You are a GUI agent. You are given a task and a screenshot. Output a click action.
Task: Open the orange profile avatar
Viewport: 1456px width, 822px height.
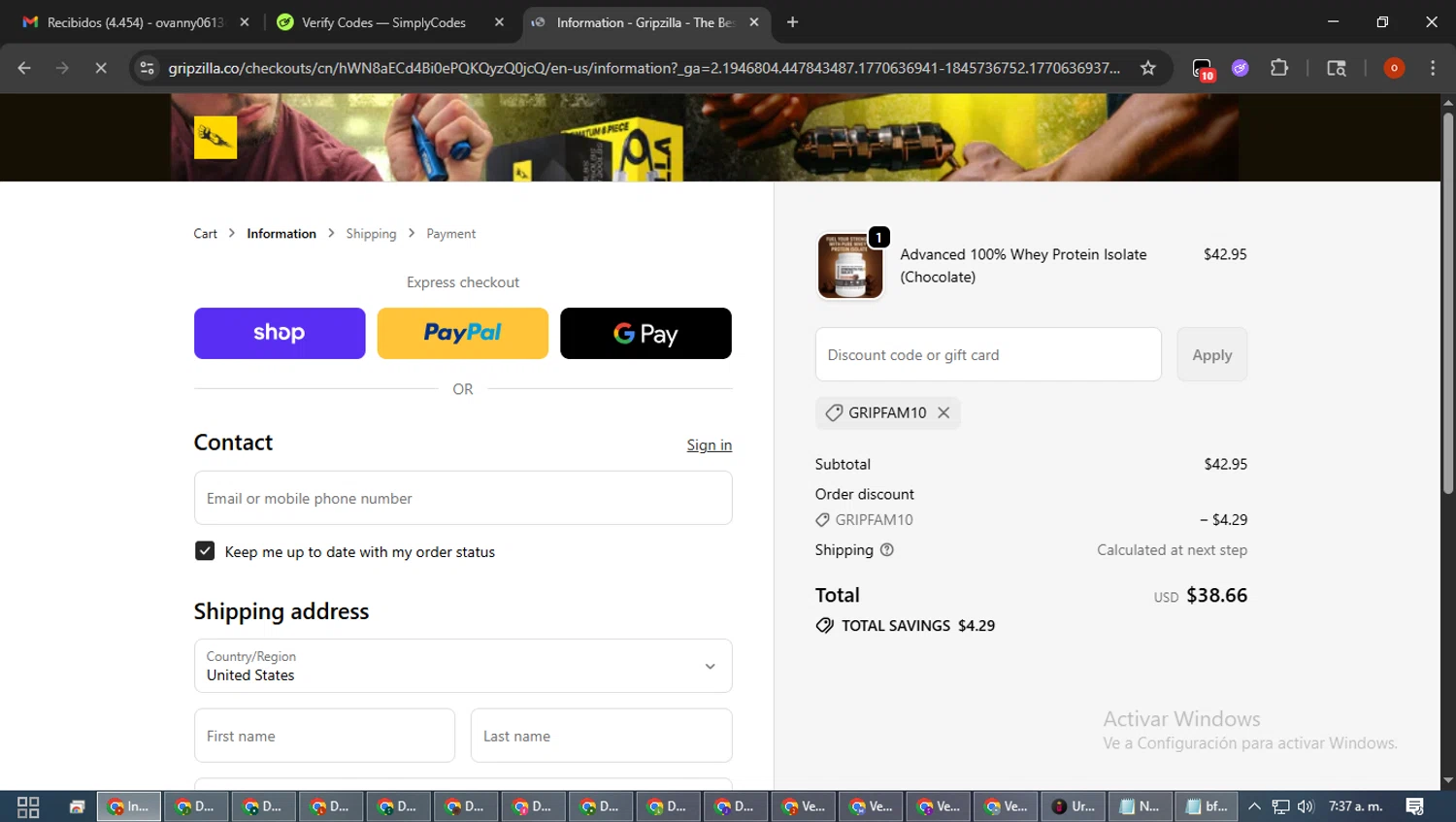point(1394,68)
